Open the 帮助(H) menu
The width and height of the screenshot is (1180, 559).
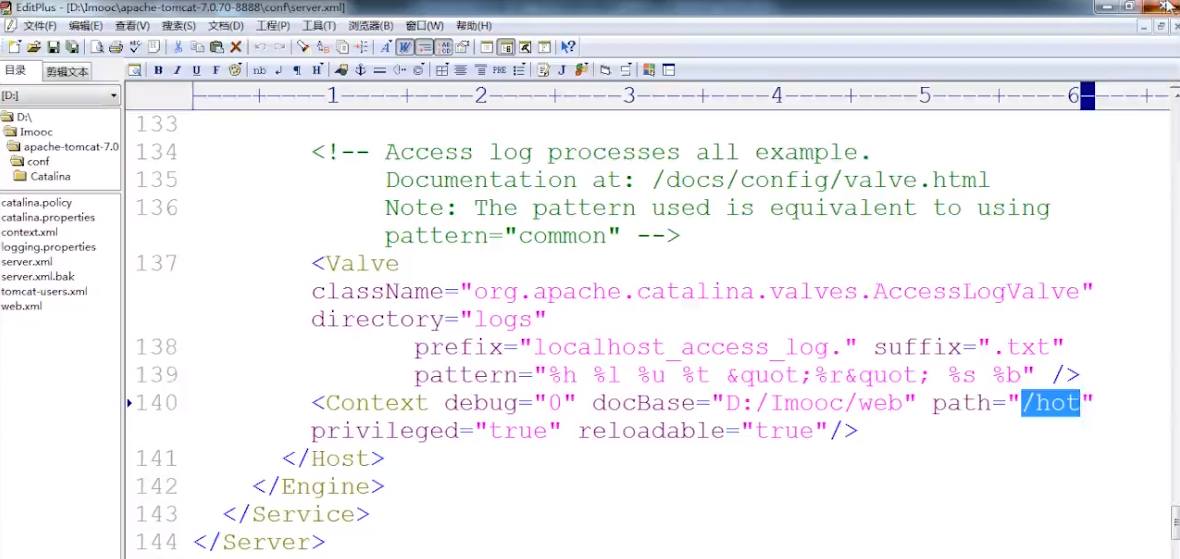pos(474,26)
